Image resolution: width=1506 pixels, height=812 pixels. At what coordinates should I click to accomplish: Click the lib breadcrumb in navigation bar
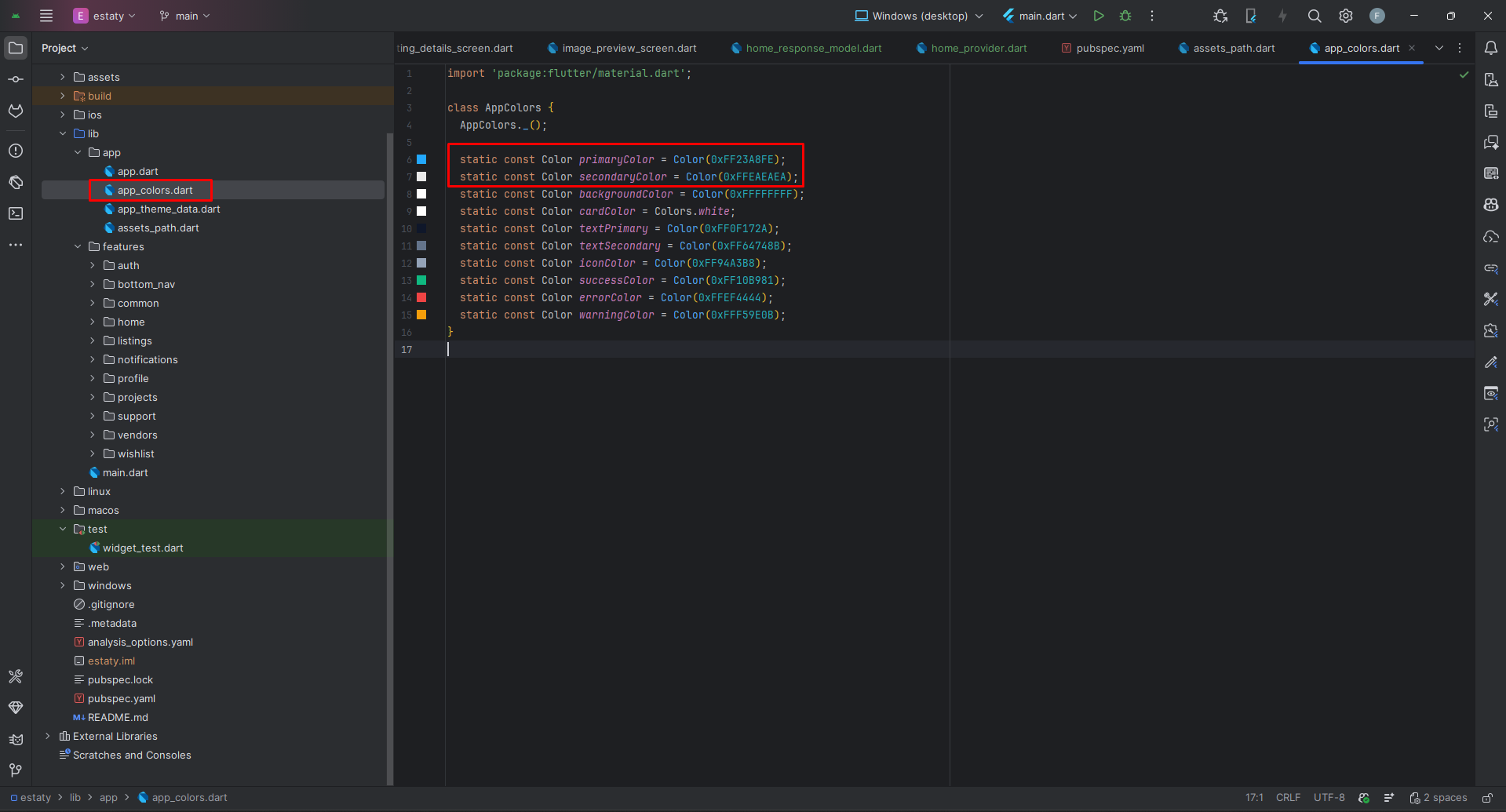tap(75, 798)
